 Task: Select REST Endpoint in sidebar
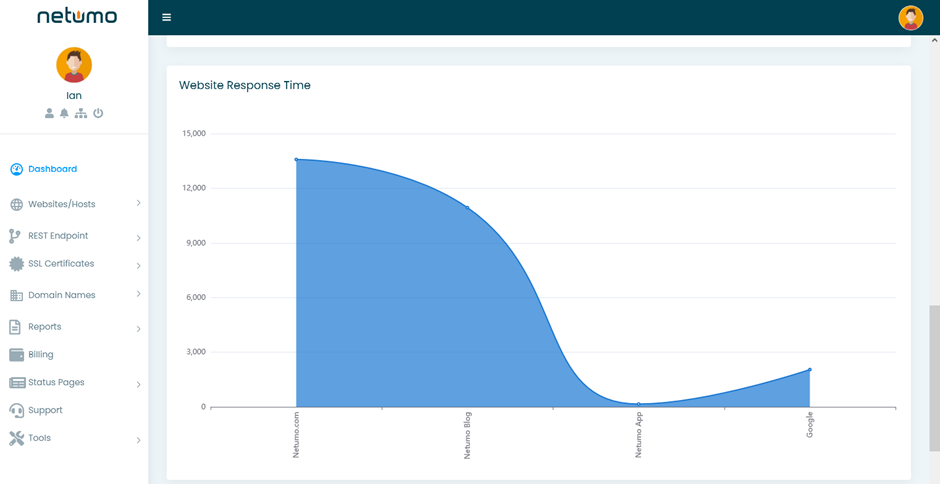pos(58,236)
